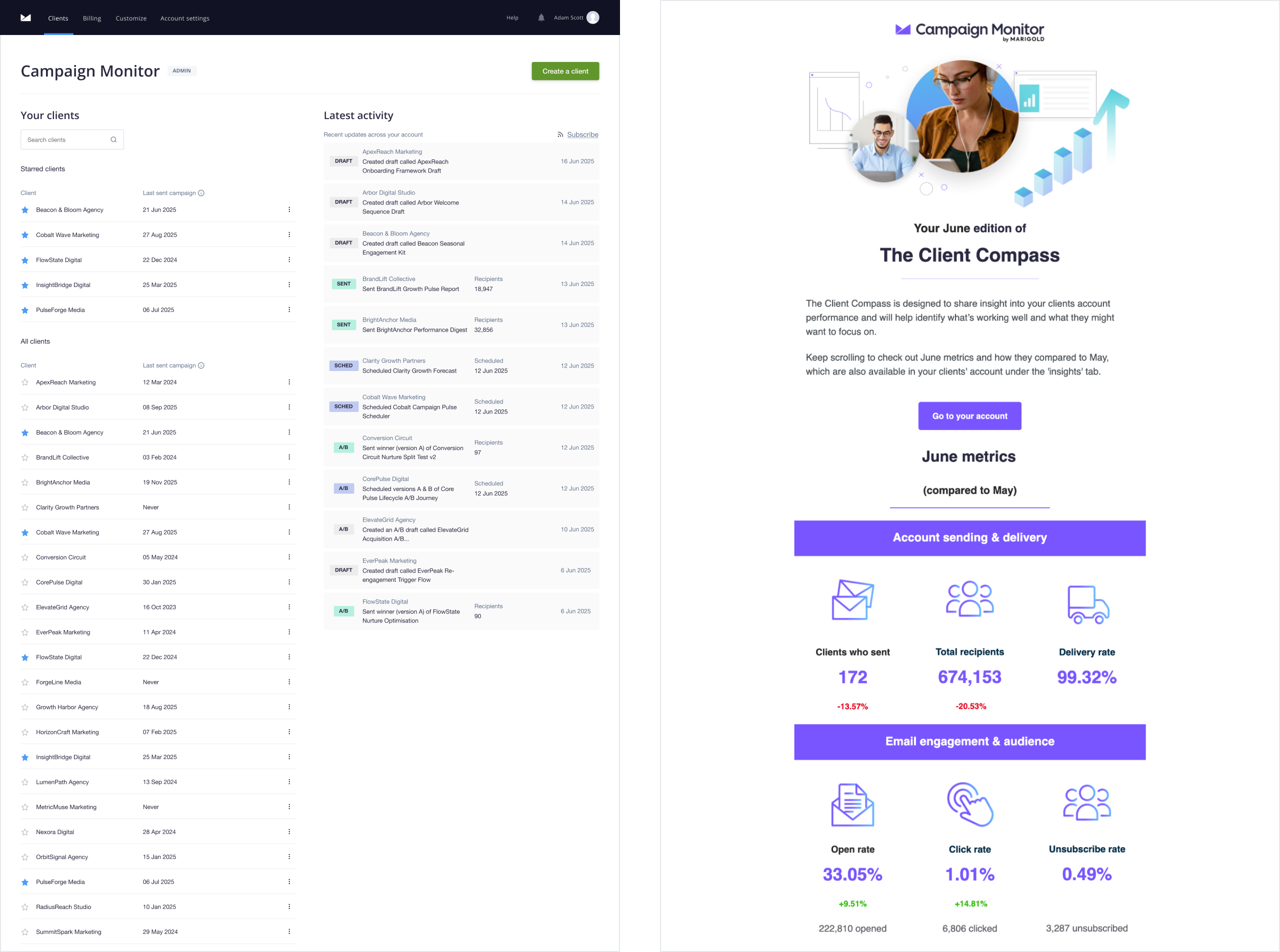The width and height of the screenshot is (1280, 952).
Task: Click info icon beside Last sent campaign in Starred clients
Action: [x=201, y=193]
